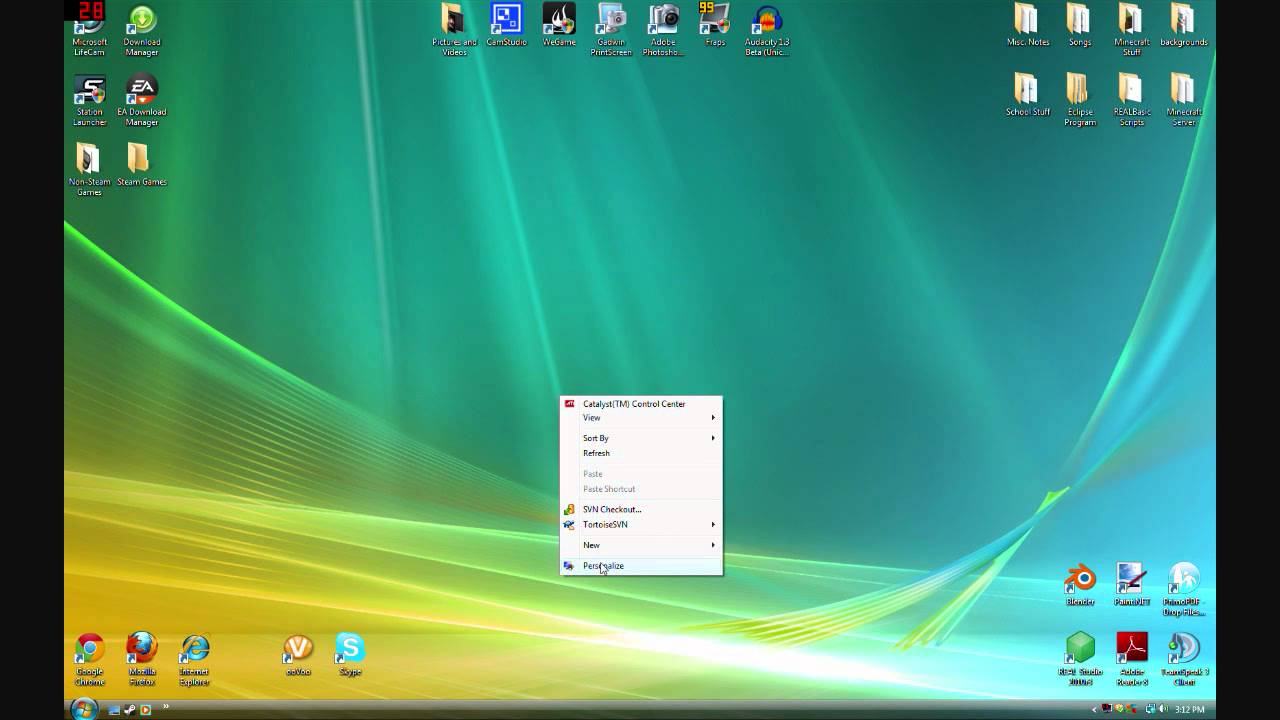
Task: Select the Gadwin PrintScreen shortcut
Action: 611,30
